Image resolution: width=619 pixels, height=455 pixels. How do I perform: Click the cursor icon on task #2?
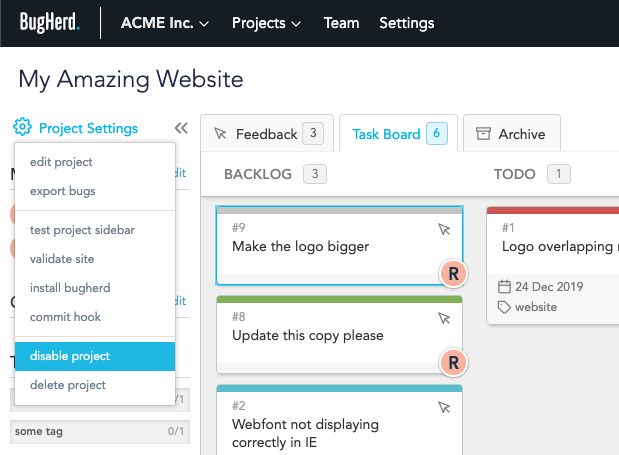coord(445,407)
